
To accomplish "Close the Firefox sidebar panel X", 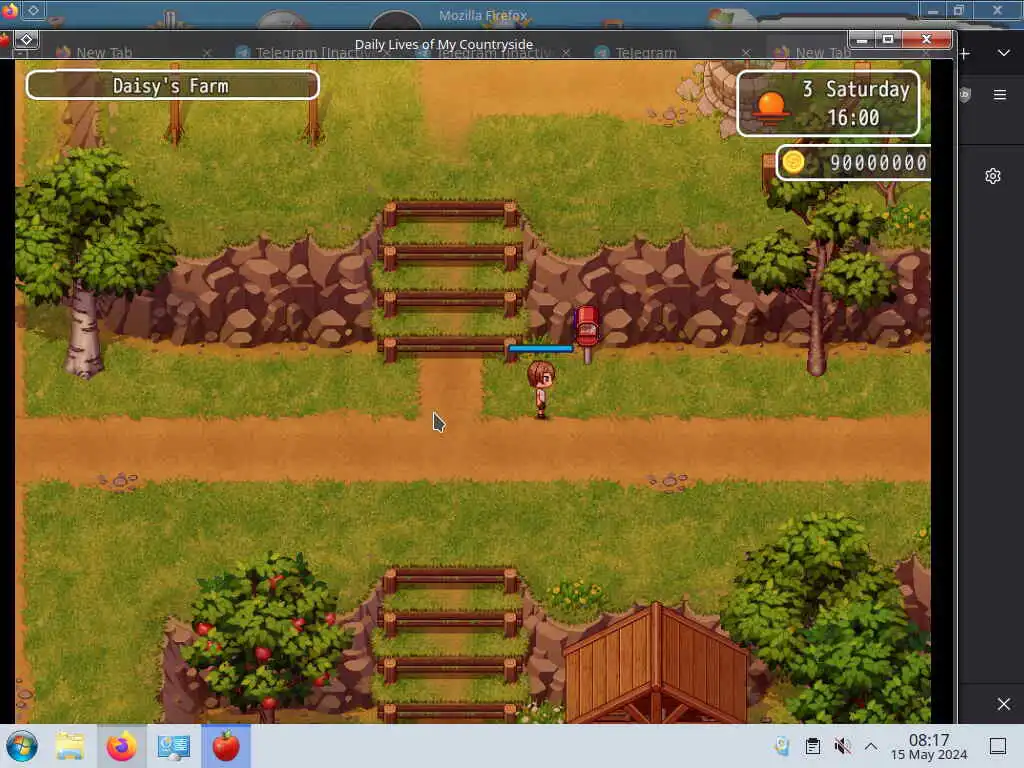I will tap(1004, 703).
